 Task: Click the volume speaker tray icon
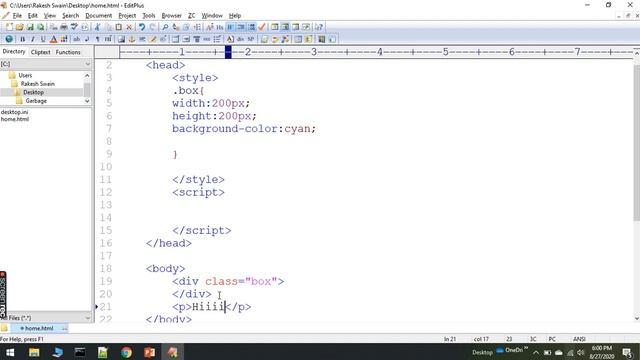point(580,352)
